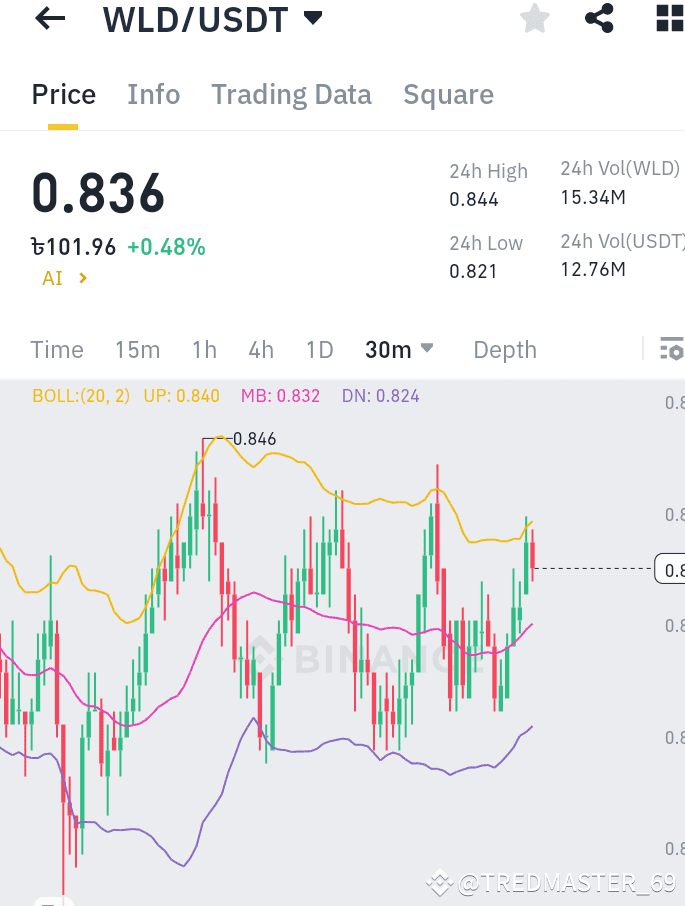Open the 30m interval dropdown arrow
Viewport: 685px width, 906px height.
point(427,349)
